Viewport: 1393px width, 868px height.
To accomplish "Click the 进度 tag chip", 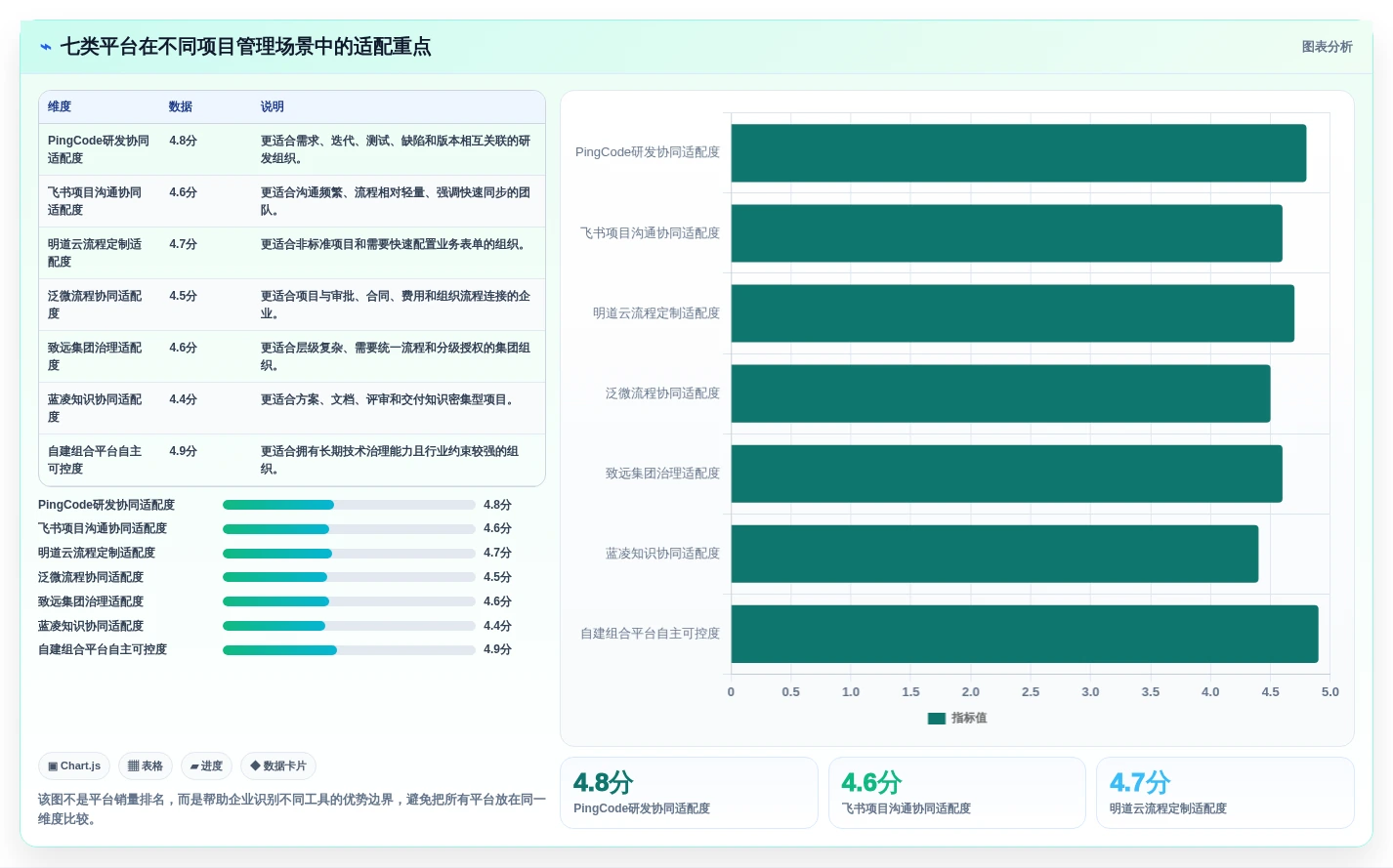I will click(x=206, y=766).
